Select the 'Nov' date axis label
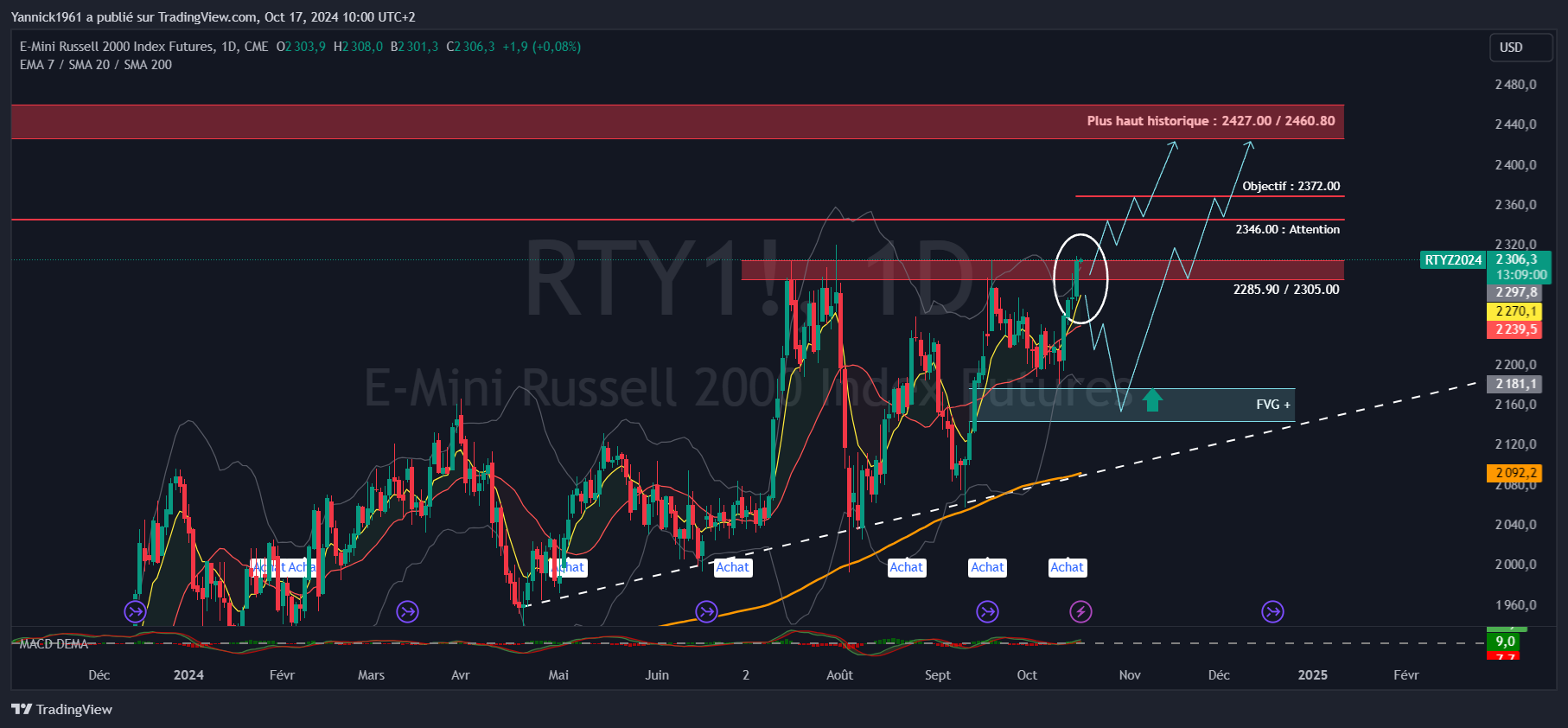The width and height of the screenshot is (1568, 728). pyautogui.click(x=1130, y=675)
